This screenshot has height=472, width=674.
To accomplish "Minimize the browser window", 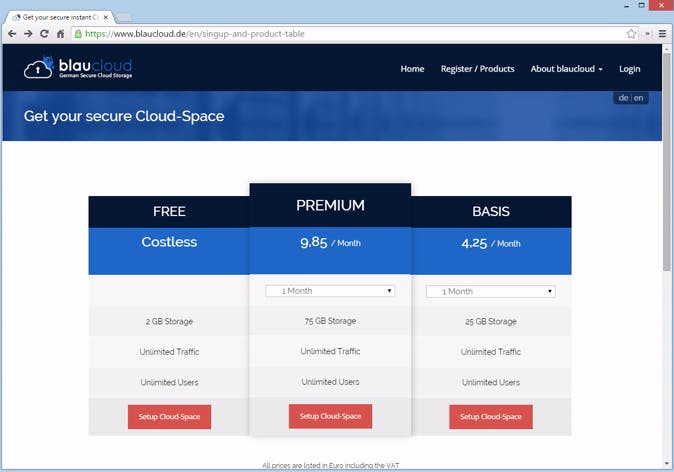I will click(x=626, y=6).
